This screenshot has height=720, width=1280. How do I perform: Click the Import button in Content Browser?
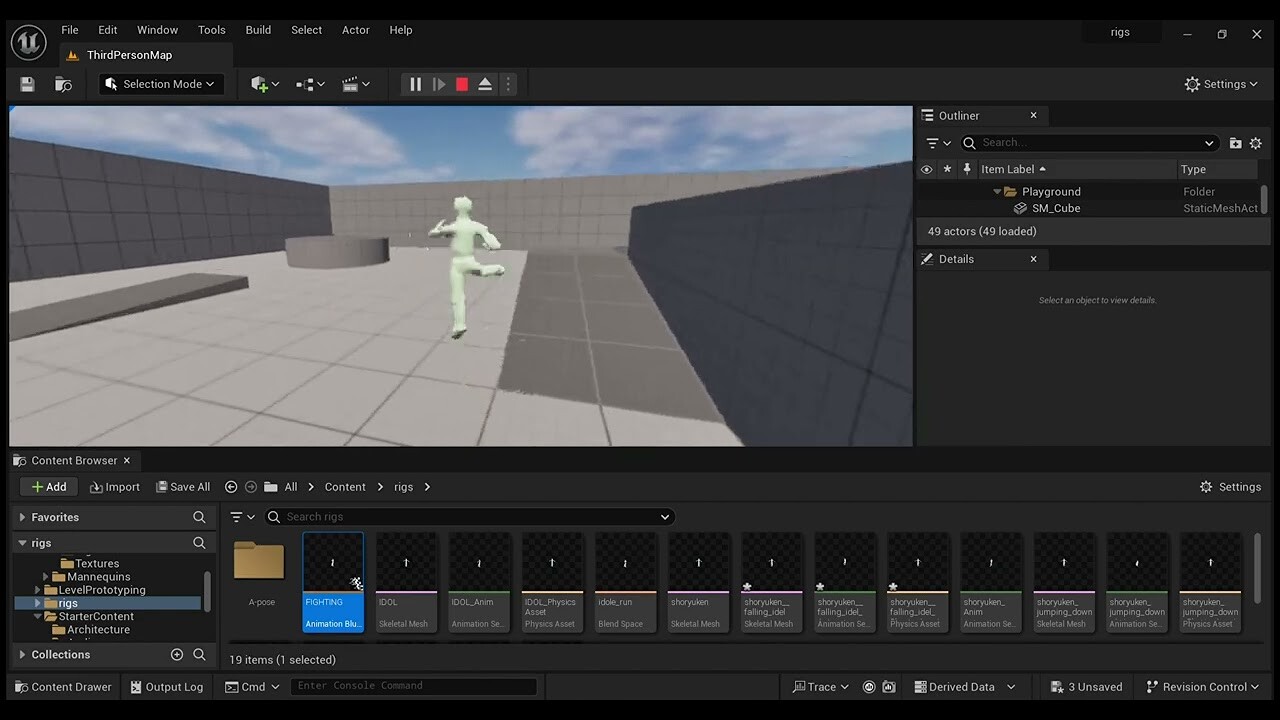pos(115,487)
